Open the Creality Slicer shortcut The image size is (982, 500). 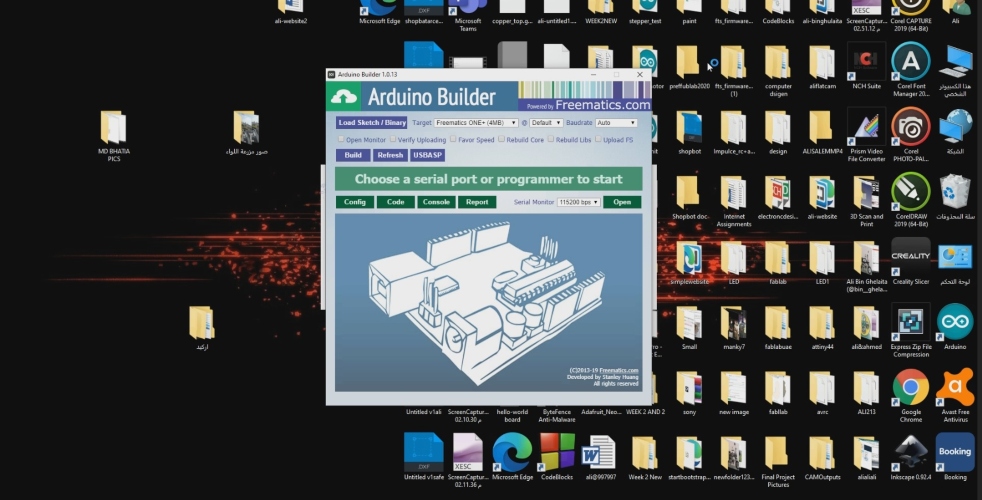pos(911,256)
